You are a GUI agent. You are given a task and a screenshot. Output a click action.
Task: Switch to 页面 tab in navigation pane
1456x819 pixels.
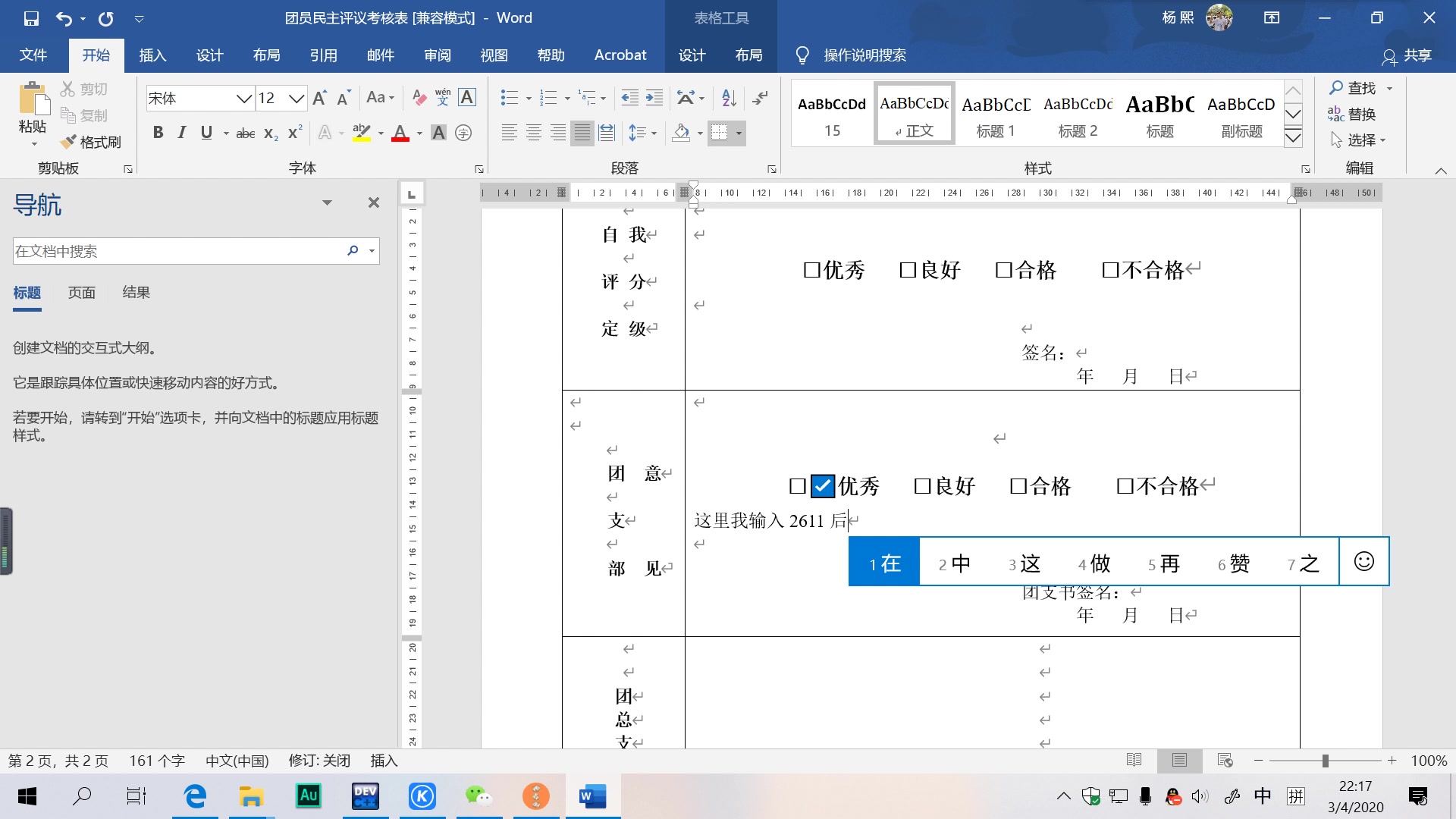coord(81,293)
